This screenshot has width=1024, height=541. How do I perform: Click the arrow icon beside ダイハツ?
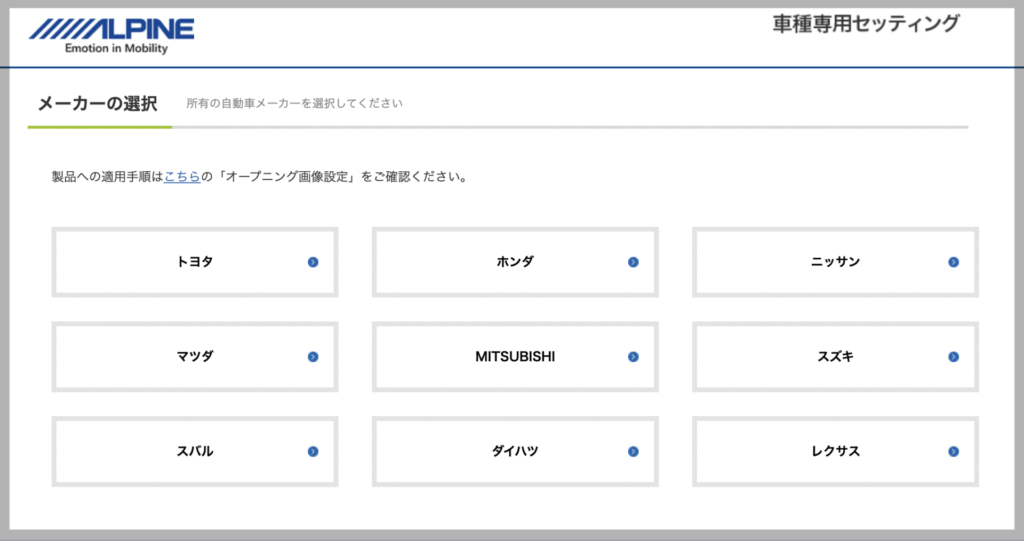(633, 451)
